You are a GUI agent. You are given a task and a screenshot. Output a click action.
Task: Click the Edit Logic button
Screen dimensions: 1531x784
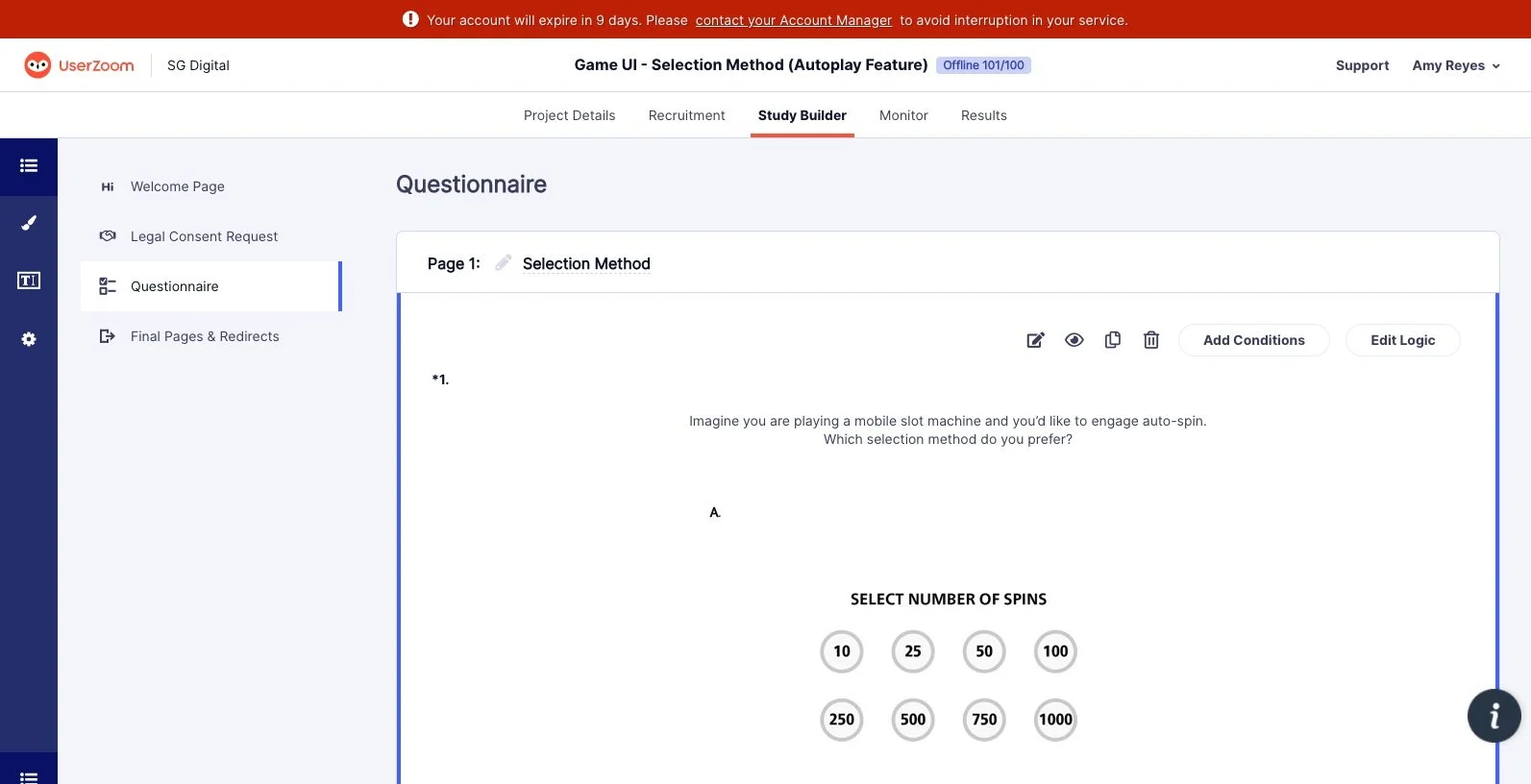(1402, 340)
